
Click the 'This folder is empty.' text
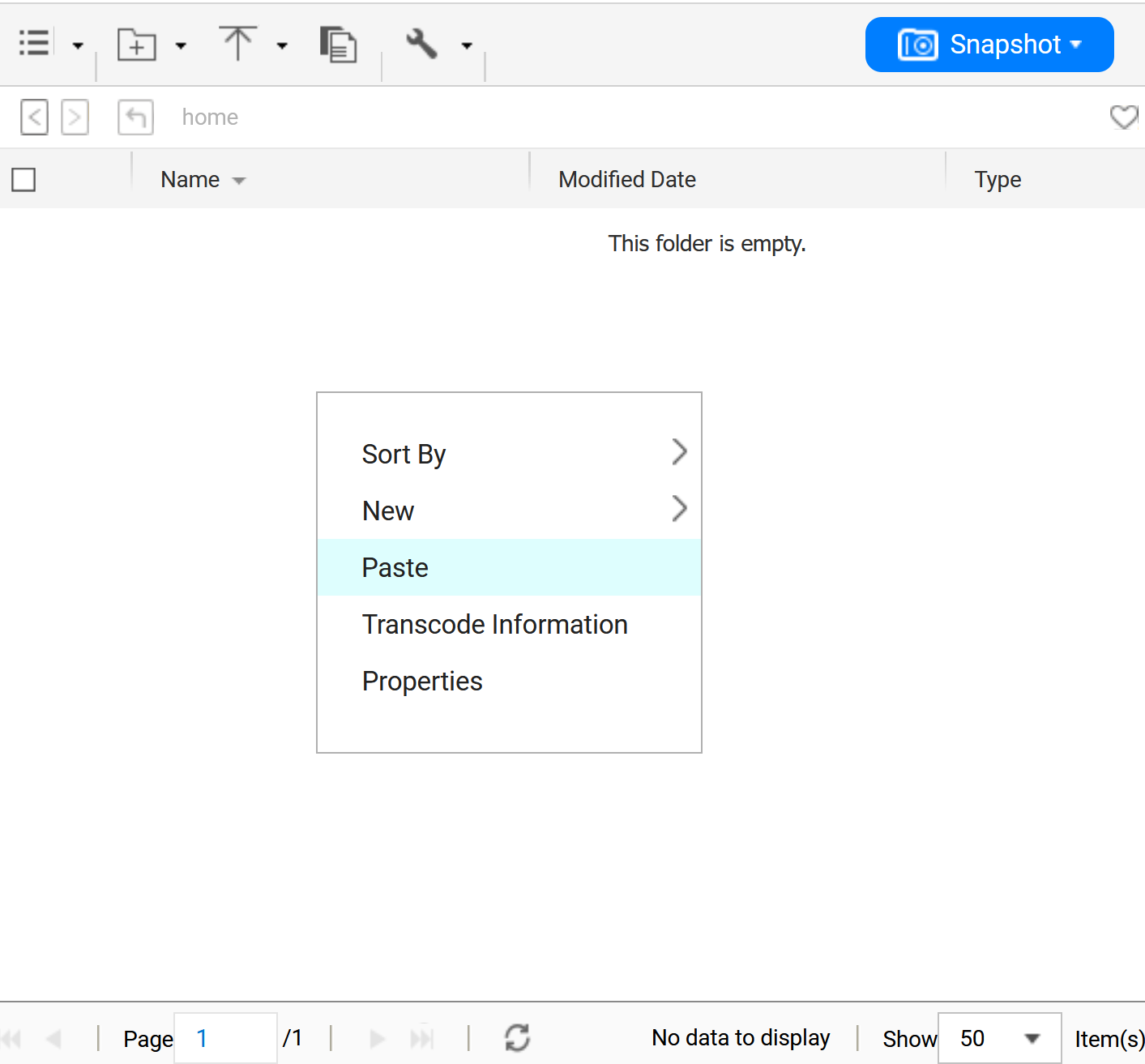(707, 243)
